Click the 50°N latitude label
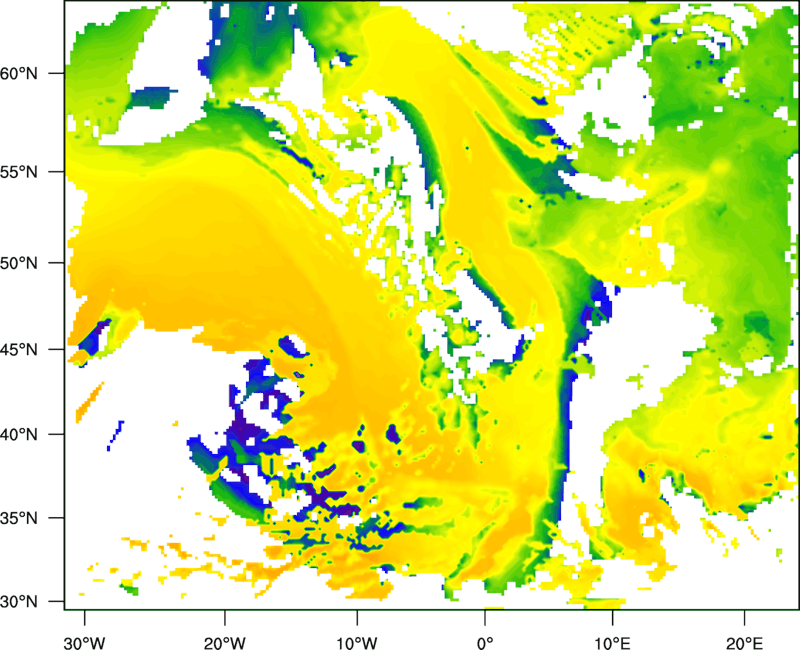The height and width of the screenshot is (650, 800). coord(19,263)
